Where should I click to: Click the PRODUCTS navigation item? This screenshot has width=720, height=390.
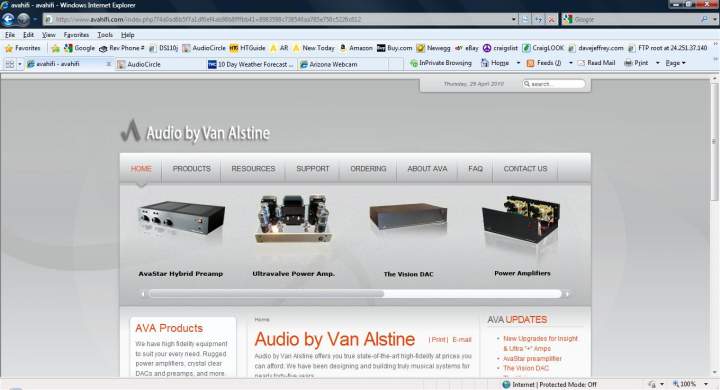(191, 169)
